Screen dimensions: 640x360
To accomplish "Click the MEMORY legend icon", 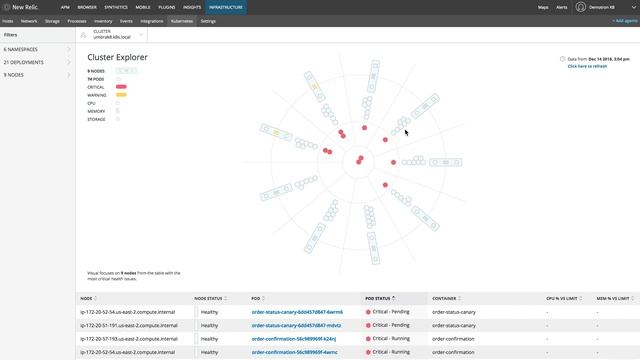I will click(x=118, y=111).
